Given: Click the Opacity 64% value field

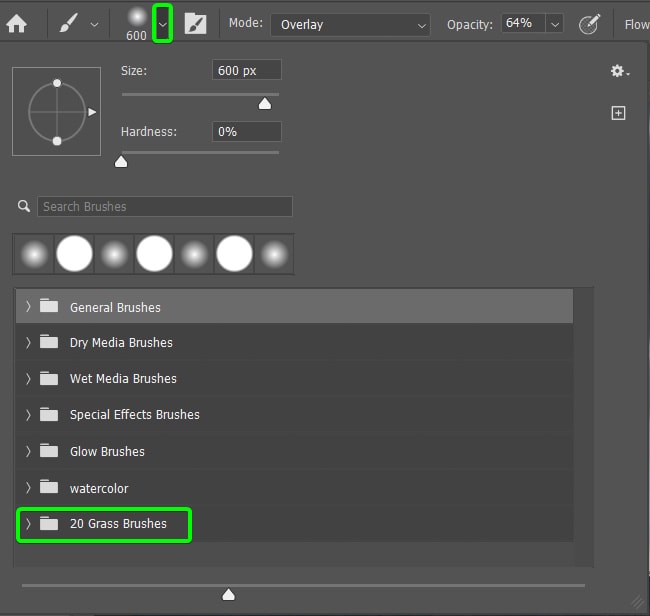Looking at the screenshot, I should tap(523, 23).
